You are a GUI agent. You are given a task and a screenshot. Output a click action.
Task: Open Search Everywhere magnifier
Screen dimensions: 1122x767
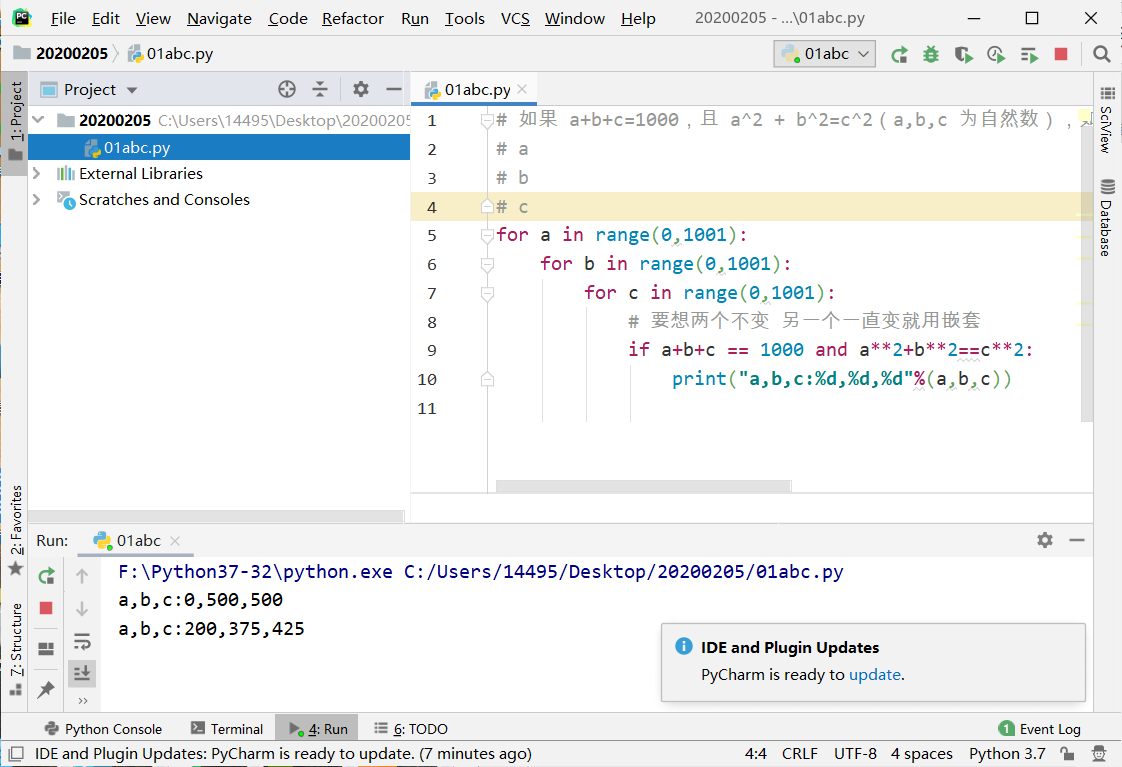(1101, 54)
